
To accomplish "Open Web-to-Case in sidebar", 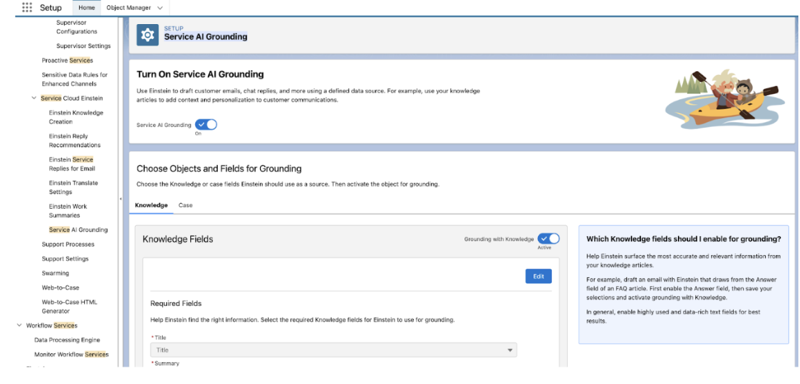I will click(60, 288).
